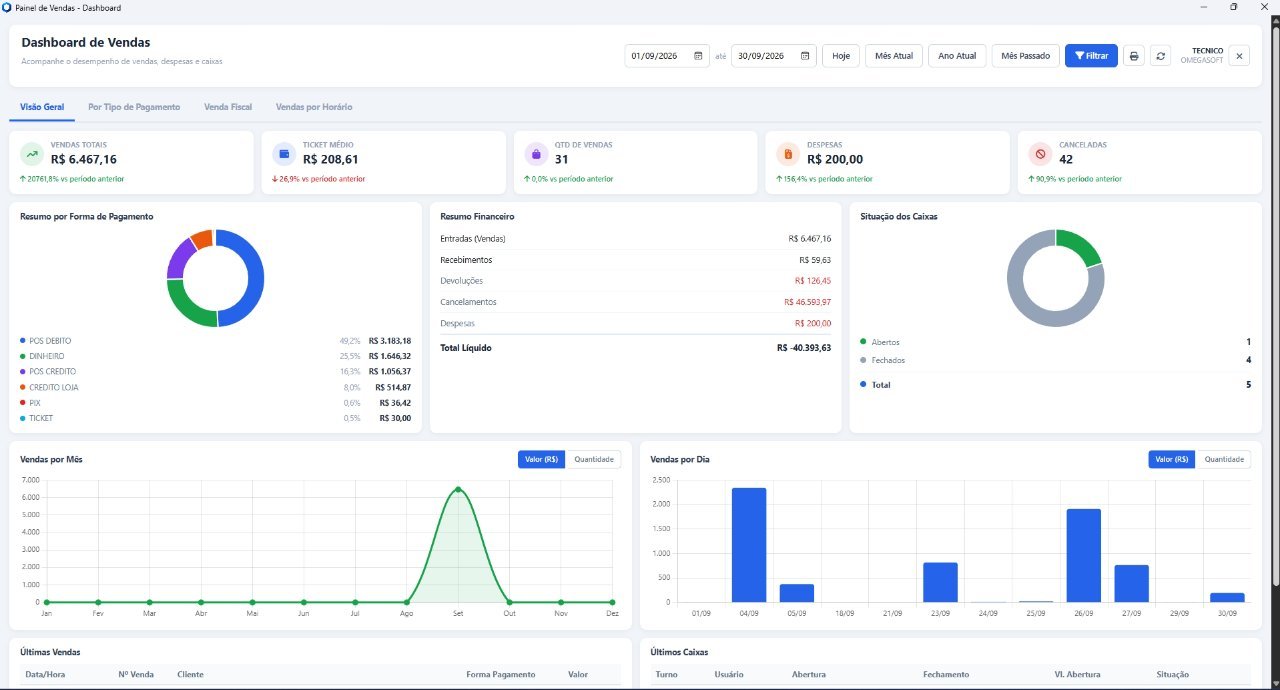
Task: Open the calendar picker for start date 01/09/2026
Action: click(698, 56)
